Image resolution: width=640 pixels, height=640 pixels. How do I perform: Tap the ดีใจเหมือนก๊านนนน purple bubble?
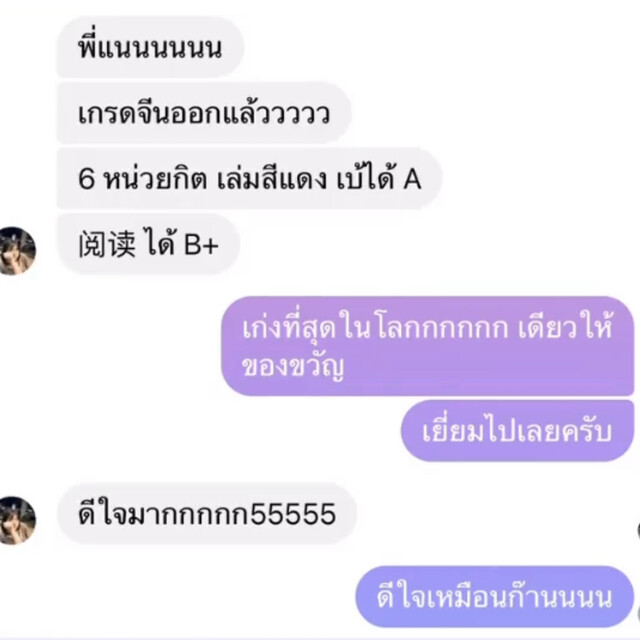495,597
